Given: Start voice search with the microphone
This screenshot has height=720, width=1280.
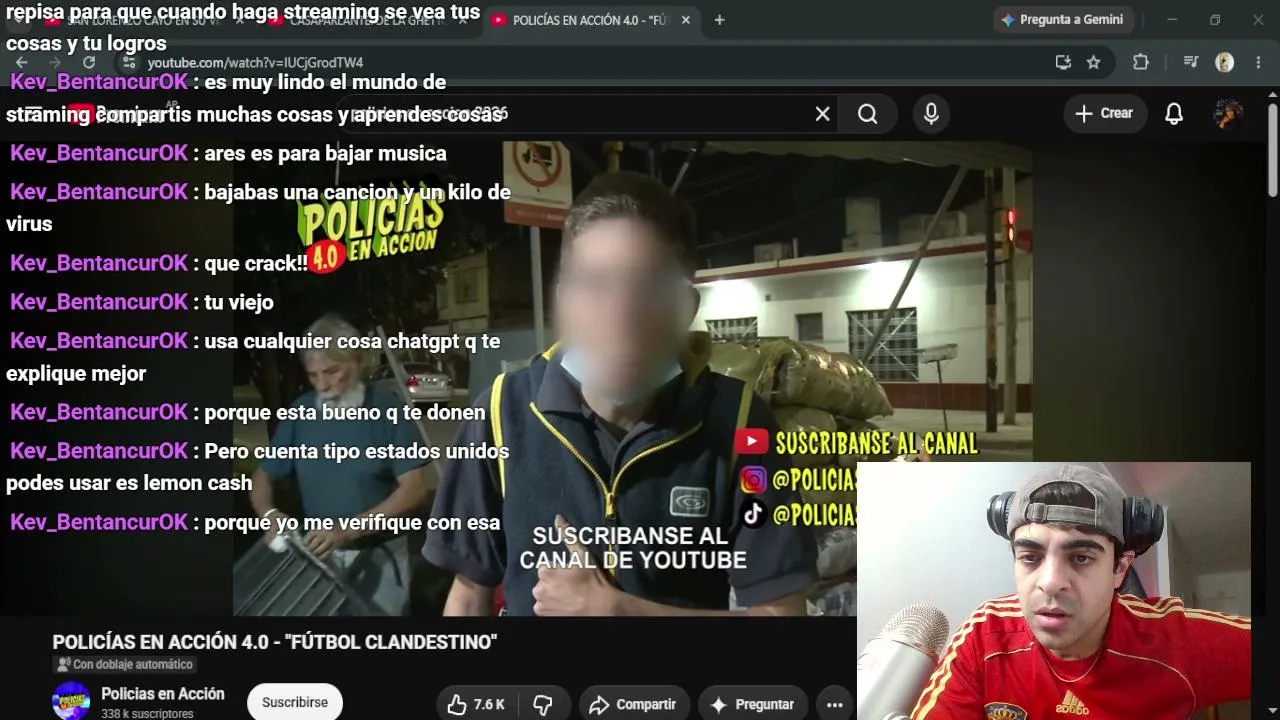Looking at the screenshot, I should point(931,114).
